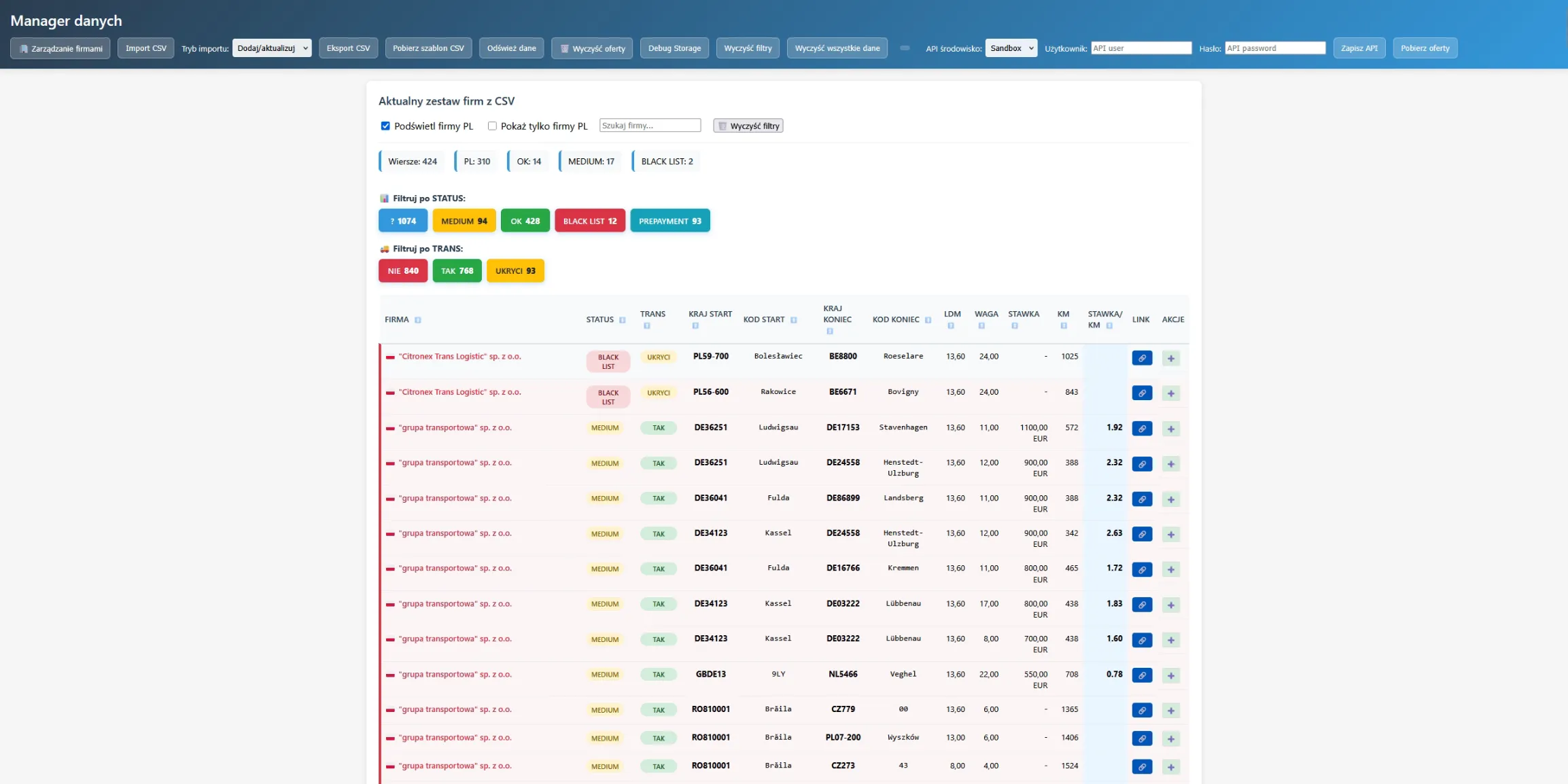The width and height of the screenshot is (1568, 784).
Task: Click the plus action icon for a grupa transportowa row
Action: click(x=1171, y=429)
